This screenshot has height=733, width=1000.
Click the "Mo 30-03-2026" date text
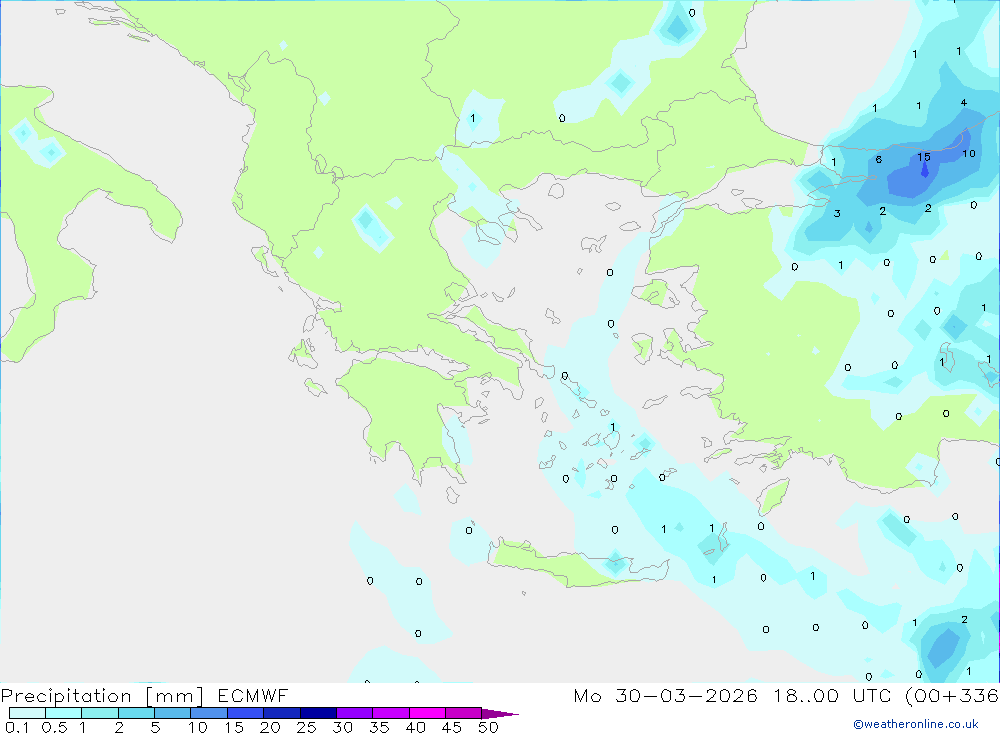(665, 695)
